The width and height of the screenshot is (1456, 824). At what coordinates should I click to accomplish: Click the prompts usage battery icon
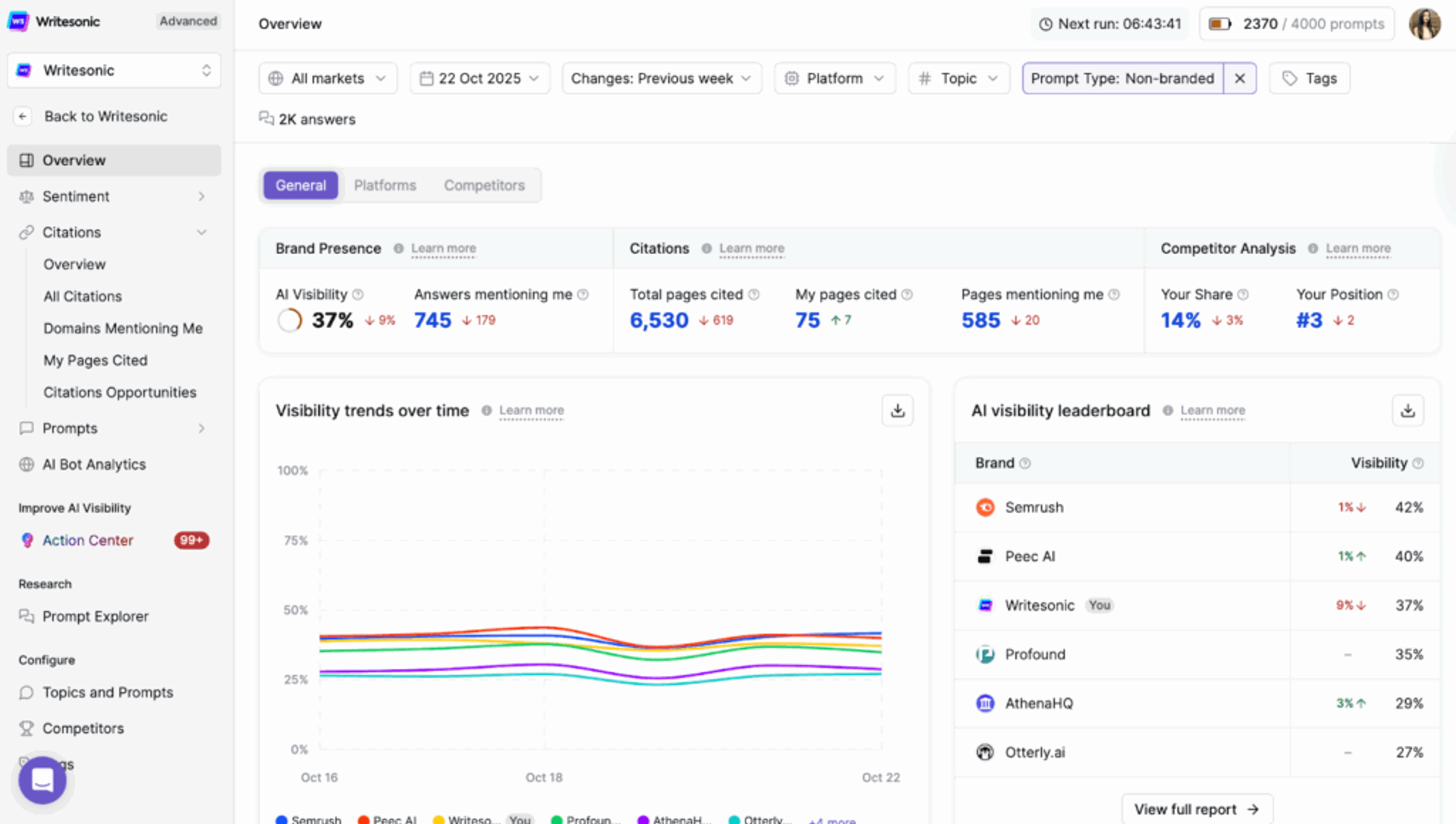(1220, 24)
